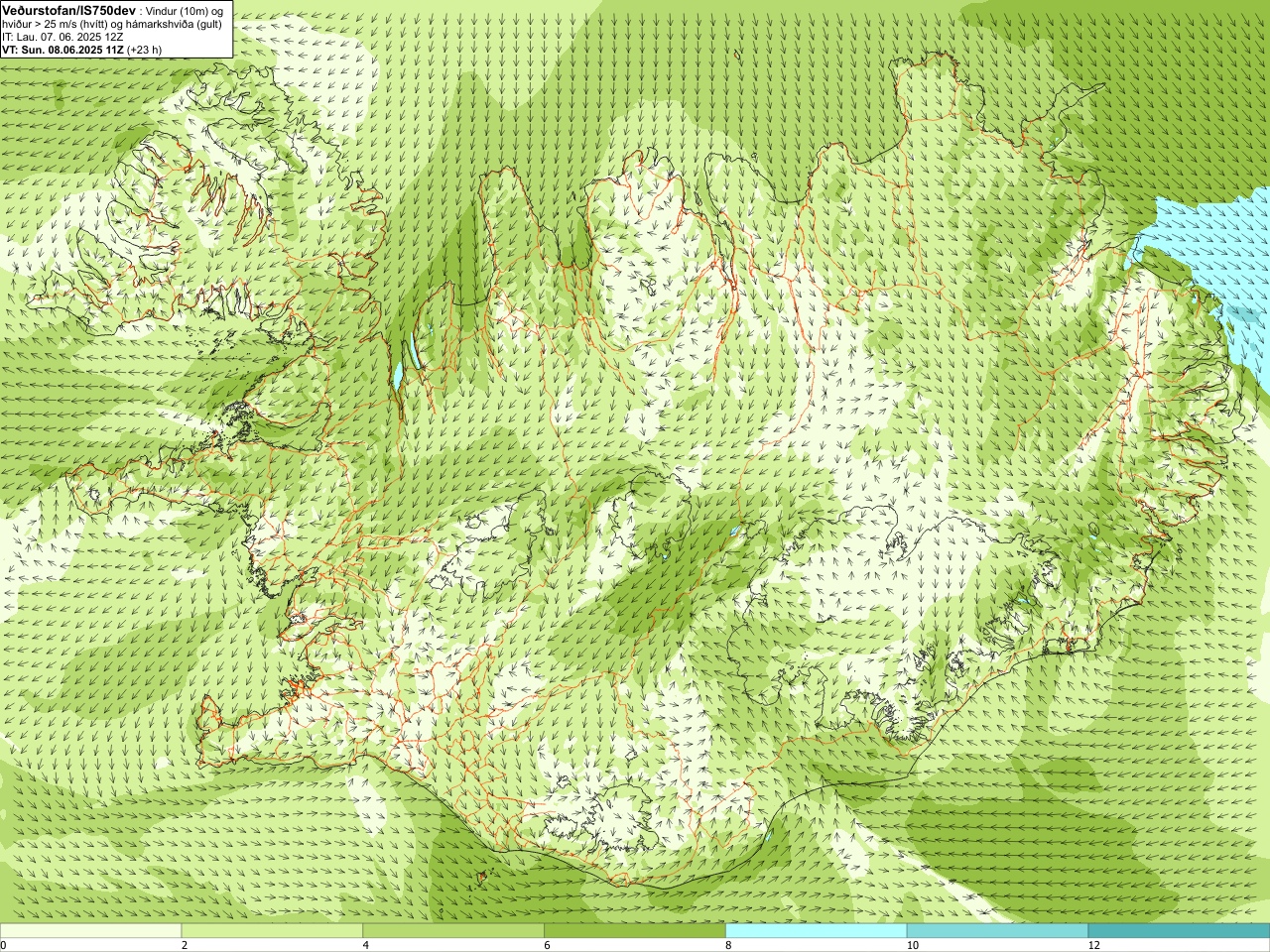This screenshot has height=952, width=1270.
Task: Select the green 4–6 m/s legend swatch
Action: coord(453,931)
